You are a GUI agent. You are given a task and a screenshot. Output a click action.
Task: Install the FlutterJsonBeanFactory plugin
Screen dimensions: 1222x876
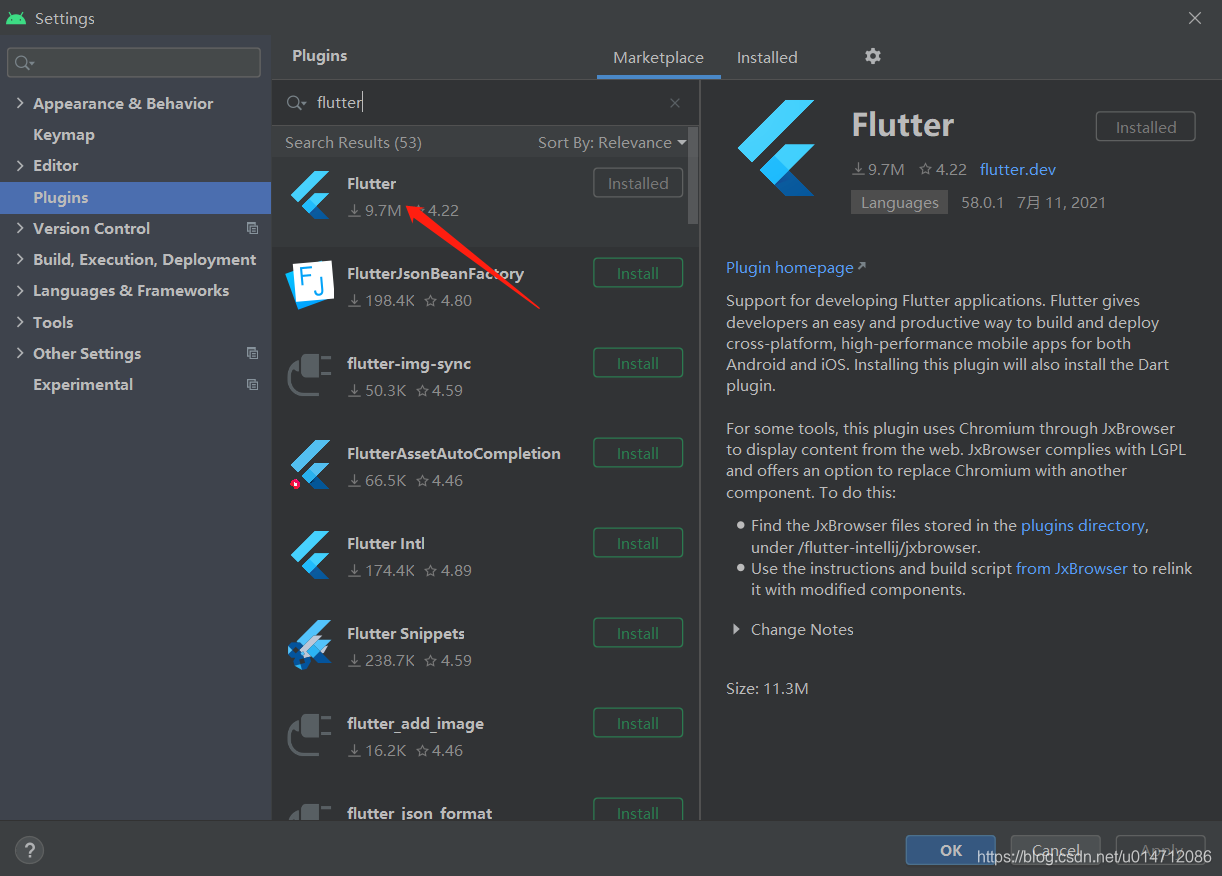click(x=638, y=273)
